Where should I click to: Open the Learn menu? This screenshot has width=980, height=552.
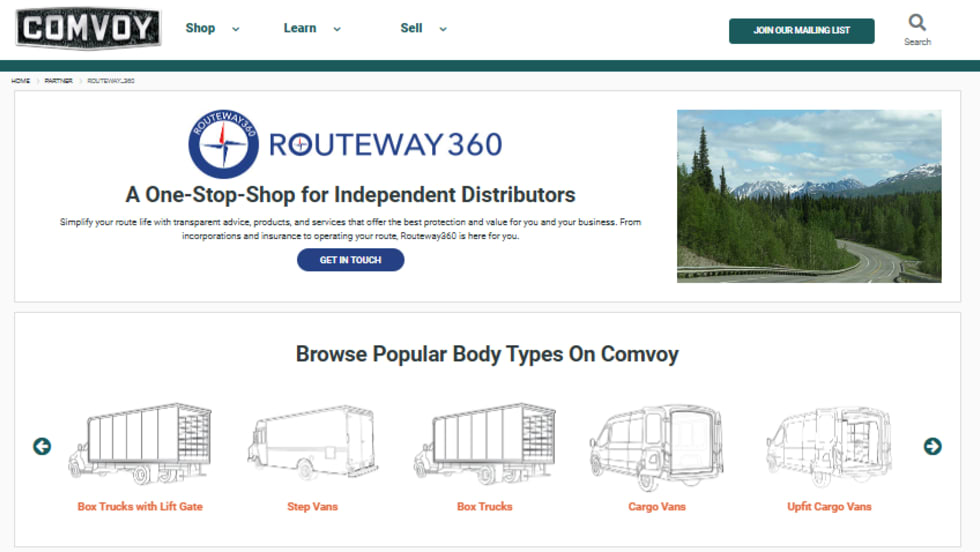coord(300,28)
